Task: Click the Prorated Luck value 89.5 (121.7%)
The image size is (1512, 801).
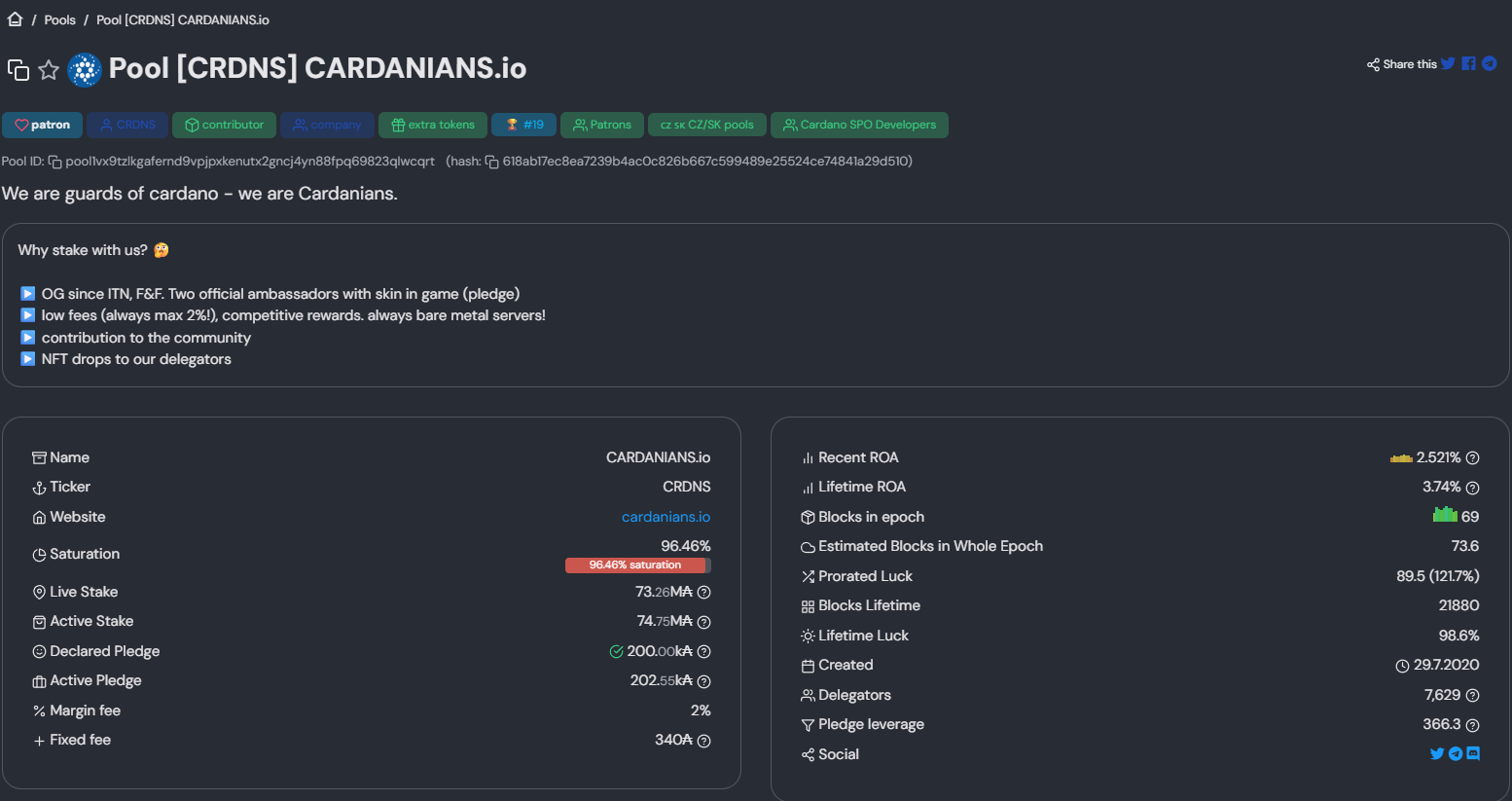Action: point(1438,576)
